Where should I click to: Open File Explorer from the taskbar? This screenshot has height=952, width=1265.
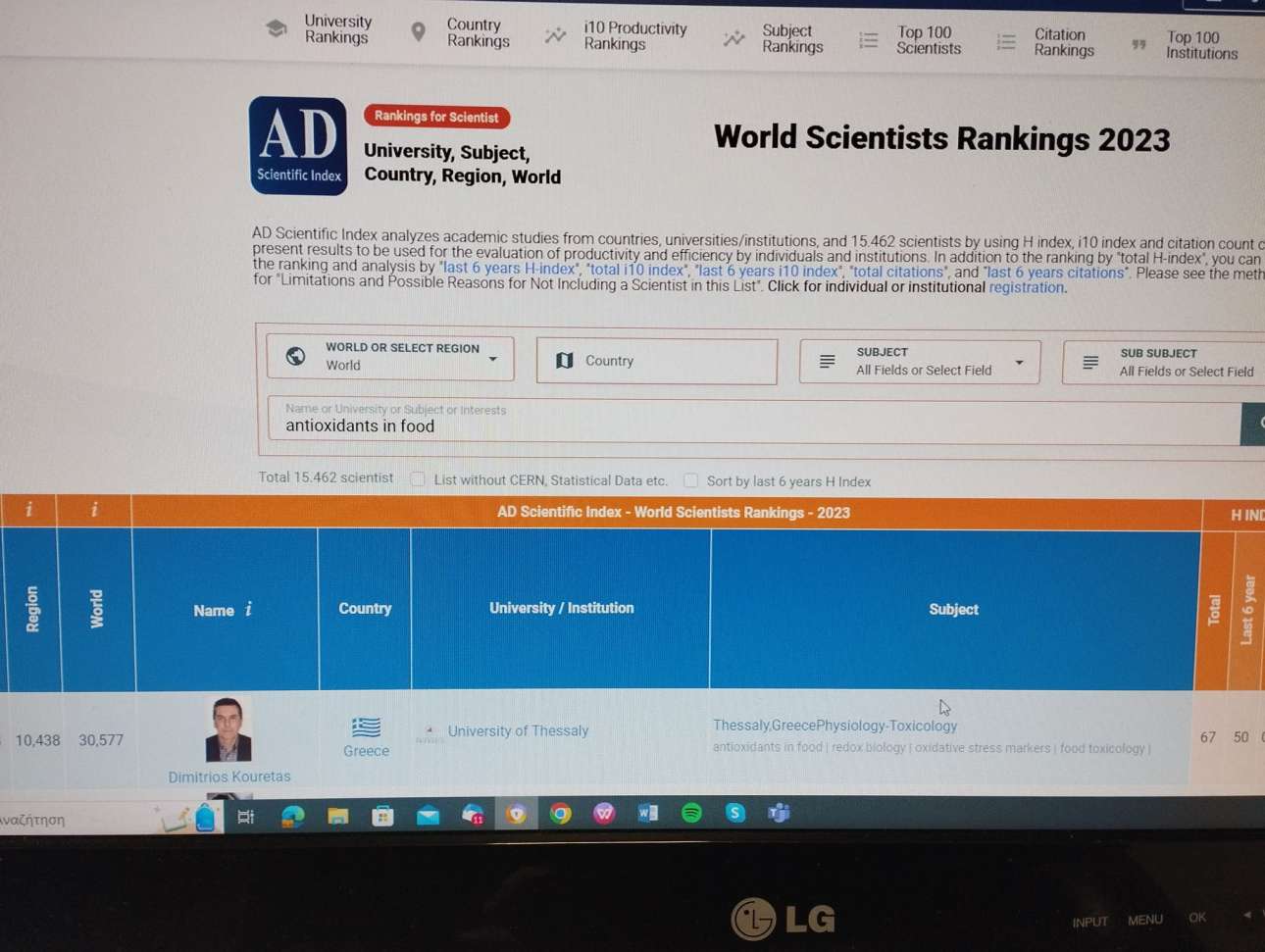pyautogui.click(x=337, y=816)
